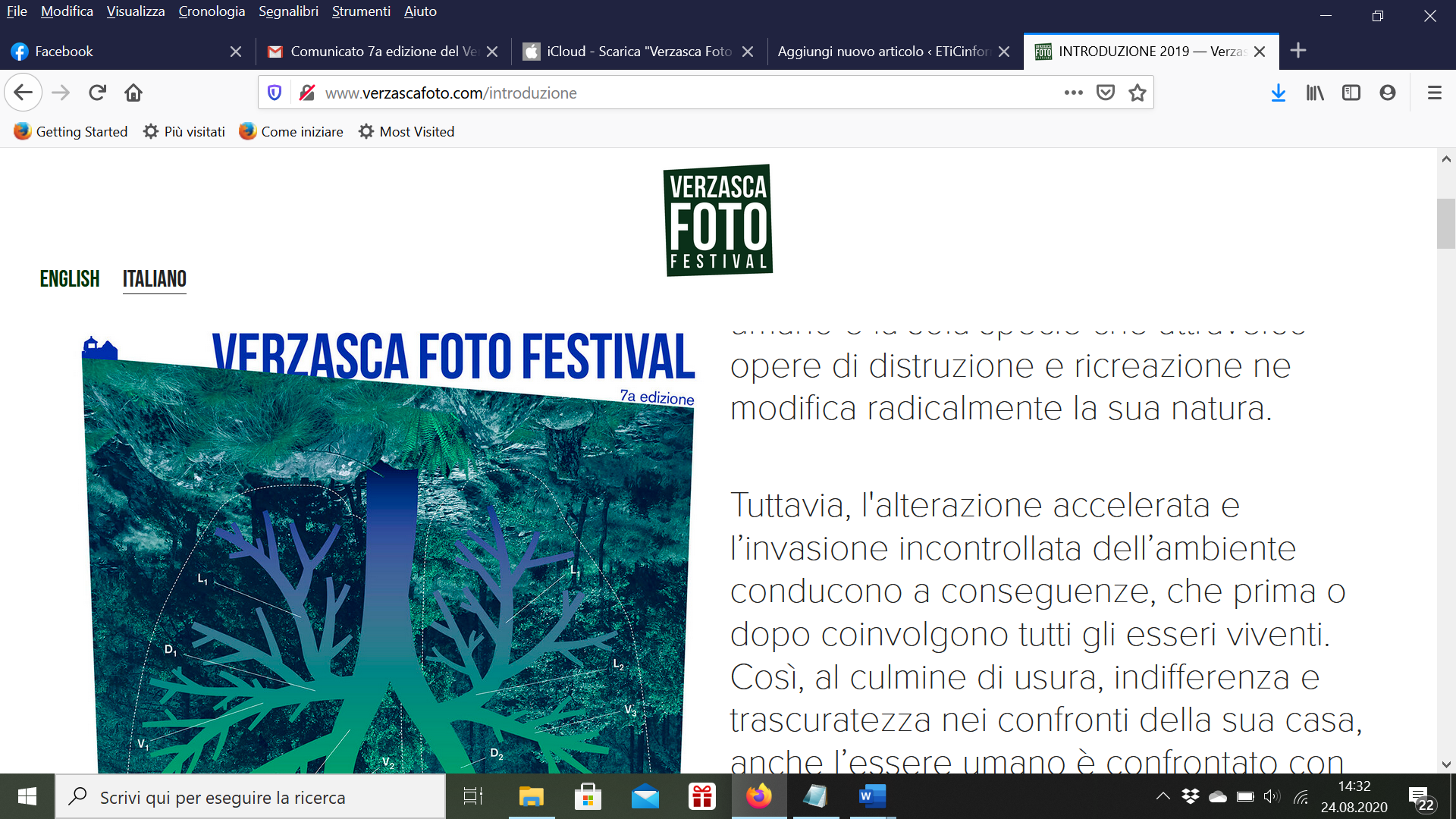
Task: Open File Explorer from taskbar
Action: (x=532, y=796)
